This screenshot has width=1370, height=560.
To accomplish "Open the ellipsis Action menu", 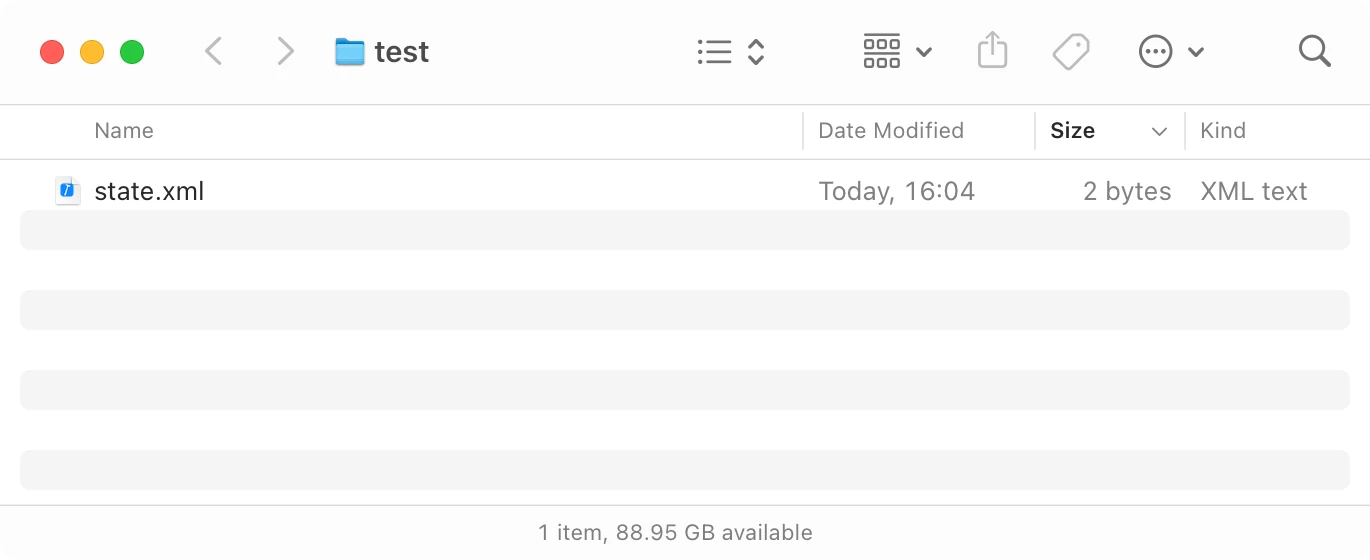I will point(1156,51).
